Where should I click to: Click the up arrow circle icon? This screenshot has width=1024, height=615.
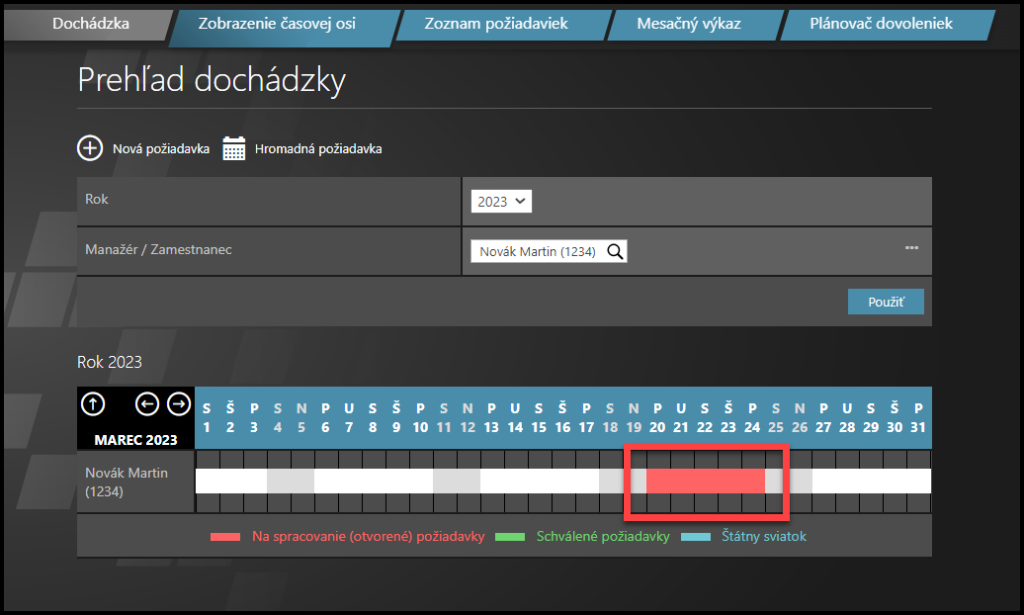(x=93, y=404)
